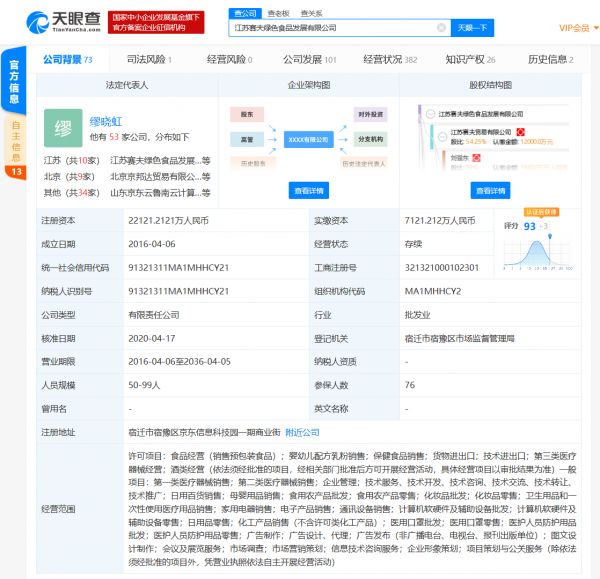Screen dimensions: 600x579
Task: Switch to the 查老板 search tab
Action: [x=278, y=13]
